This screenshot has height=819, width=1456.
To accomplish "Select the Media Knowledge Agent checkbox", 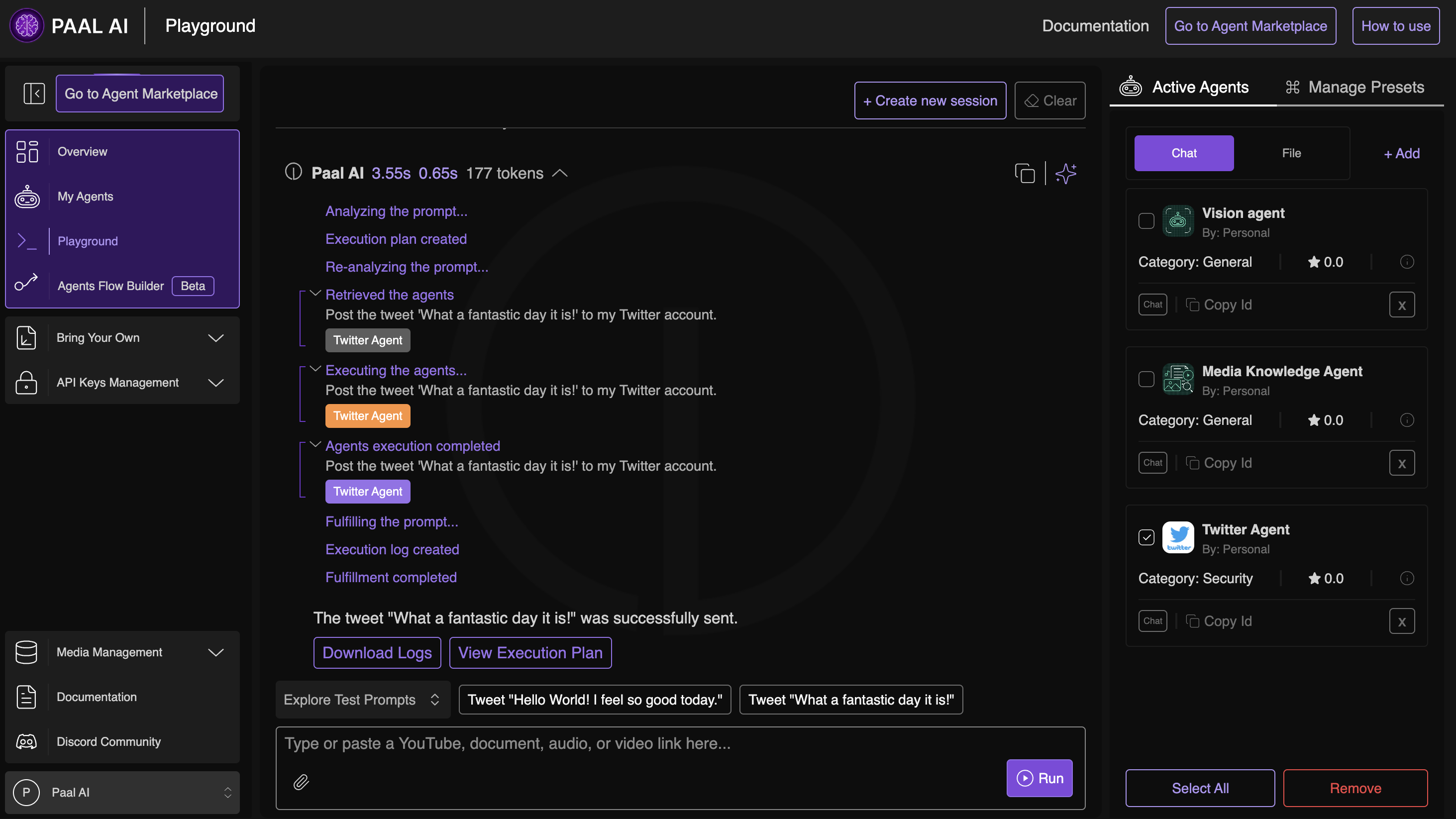I will (1146, 379).
